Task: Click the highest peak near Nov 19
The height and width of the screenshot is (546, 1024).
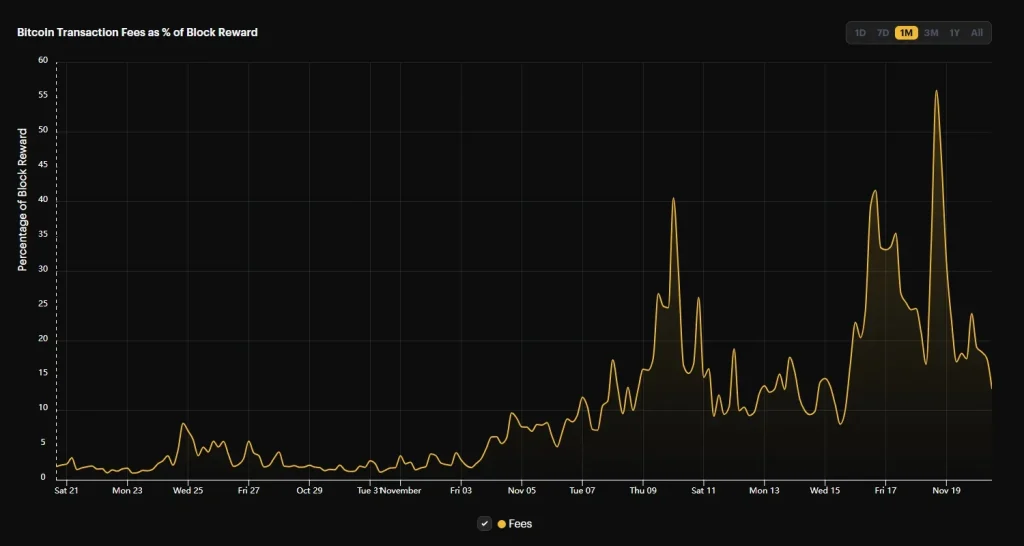Action: (936, 91)
